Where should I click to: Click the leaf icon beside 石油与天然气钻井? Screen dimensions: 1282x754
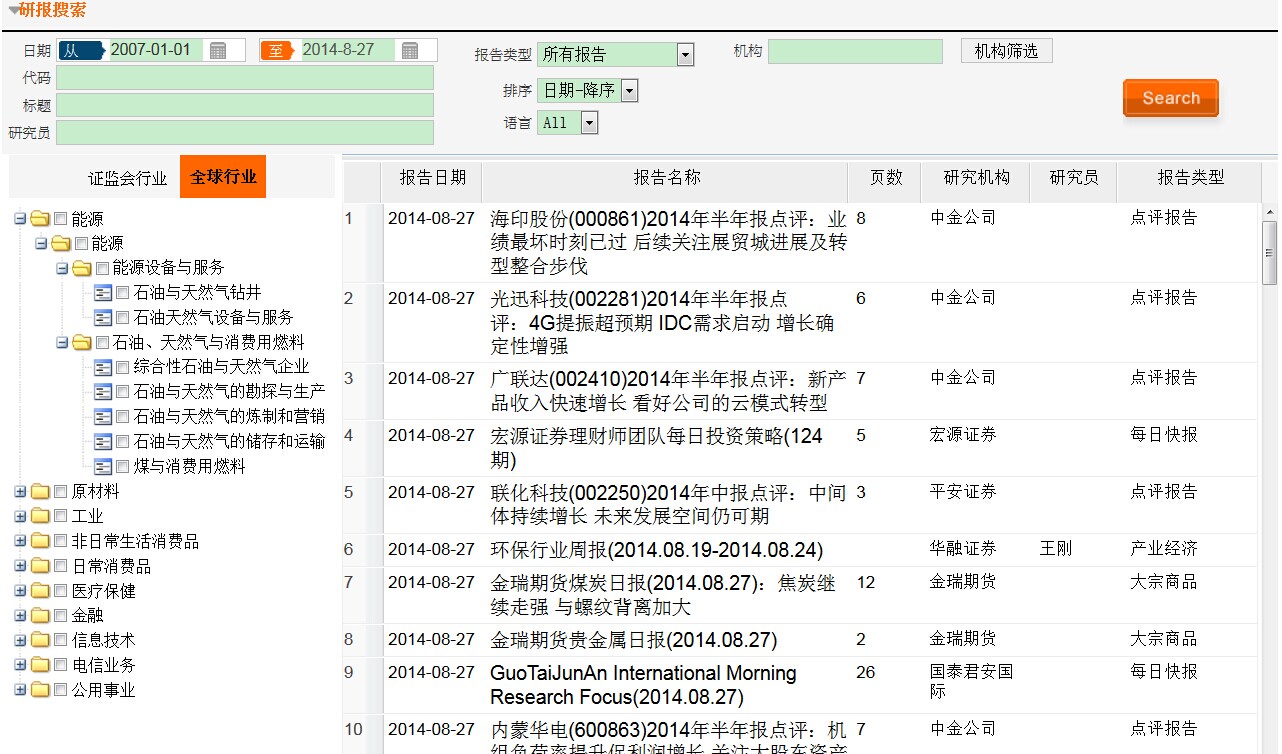tap(103, 292)
